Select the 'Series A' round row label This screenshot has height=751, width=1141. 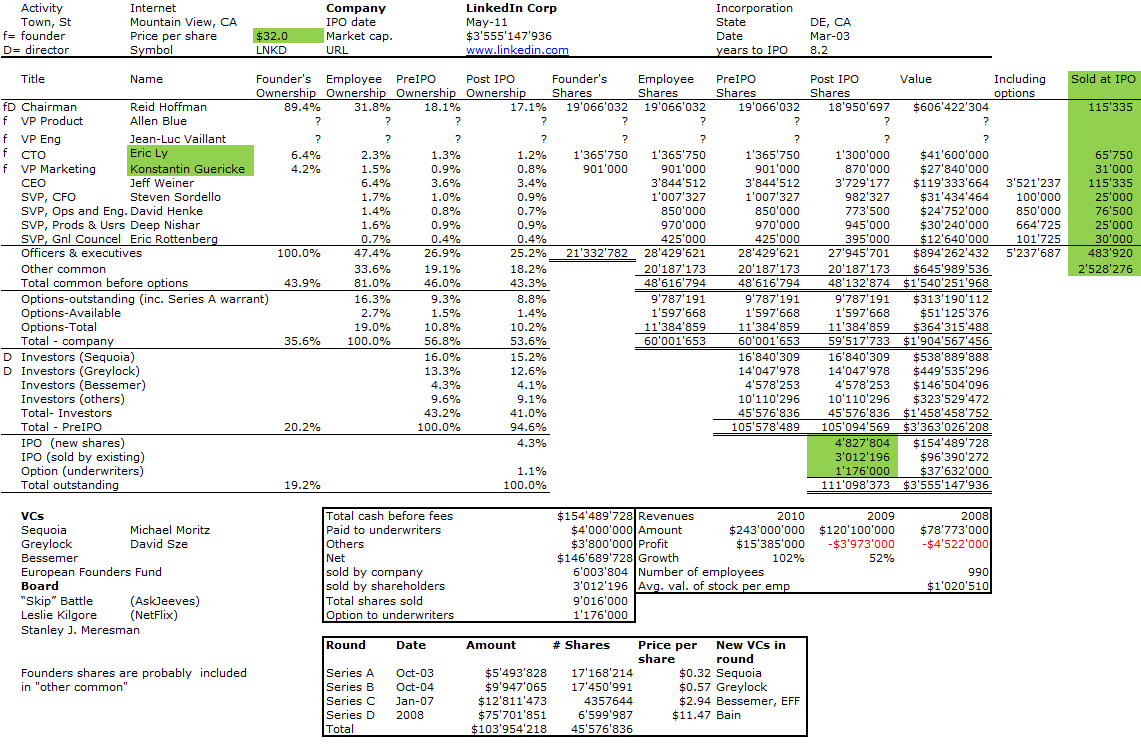point(350,673)
